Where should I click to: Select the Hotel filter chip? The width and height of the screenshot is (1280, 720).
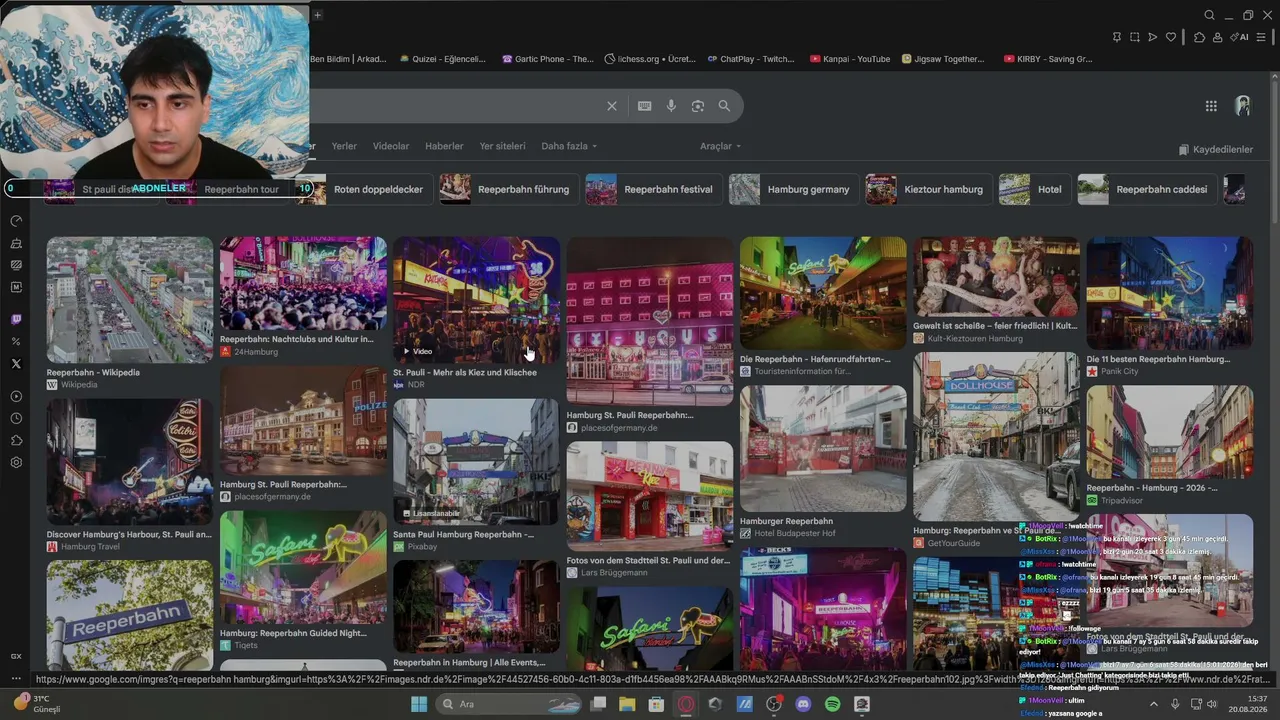click(1033, 189)
